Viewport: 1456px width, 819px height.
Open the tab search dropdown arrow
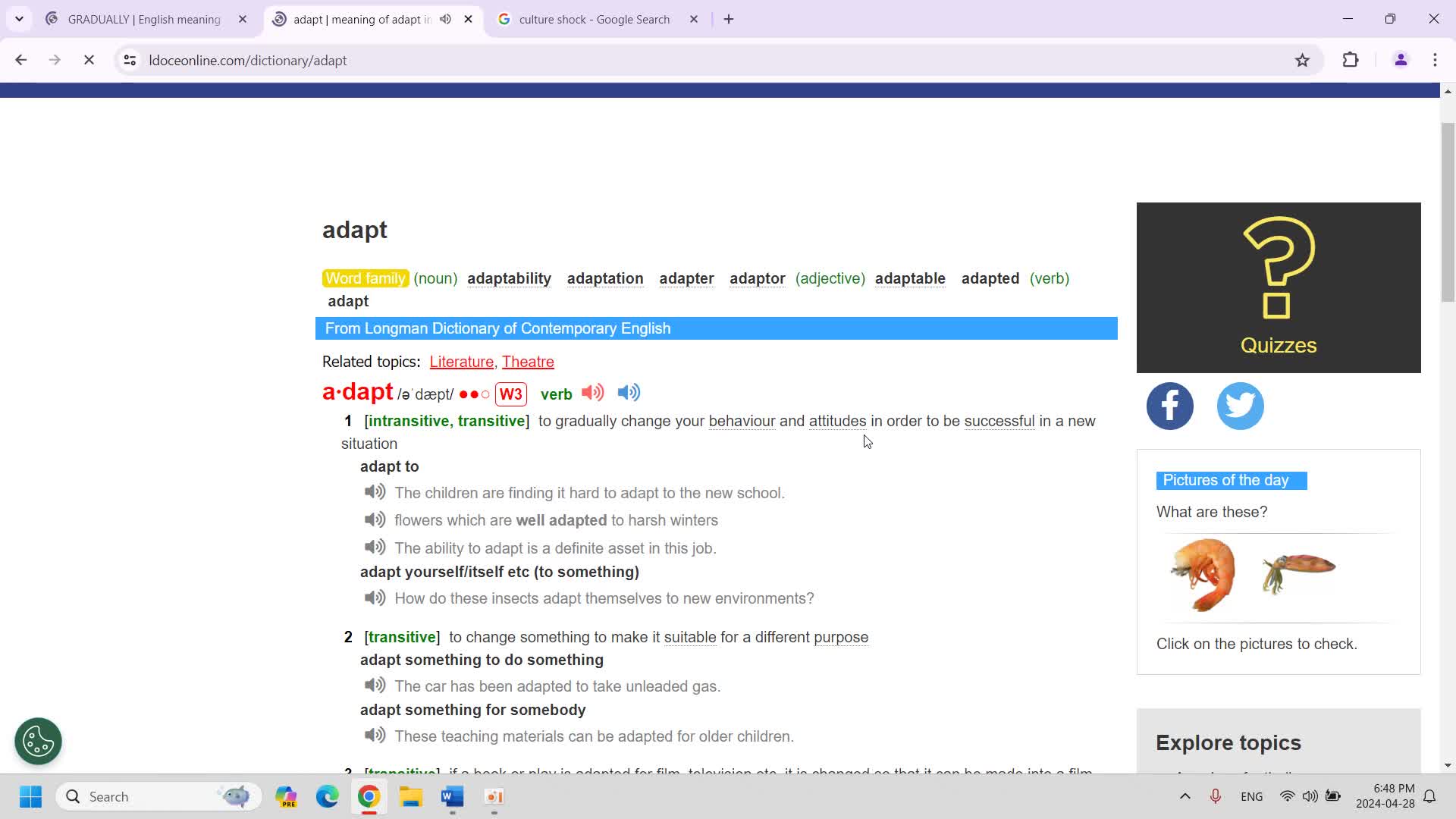19,19
